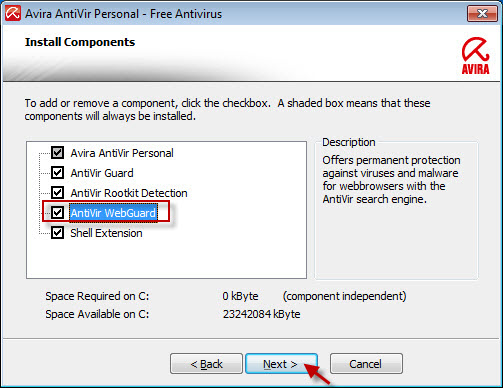Select the AntiVir Guard component label
This screenshot has height=388, width=503.
(102, 173)
